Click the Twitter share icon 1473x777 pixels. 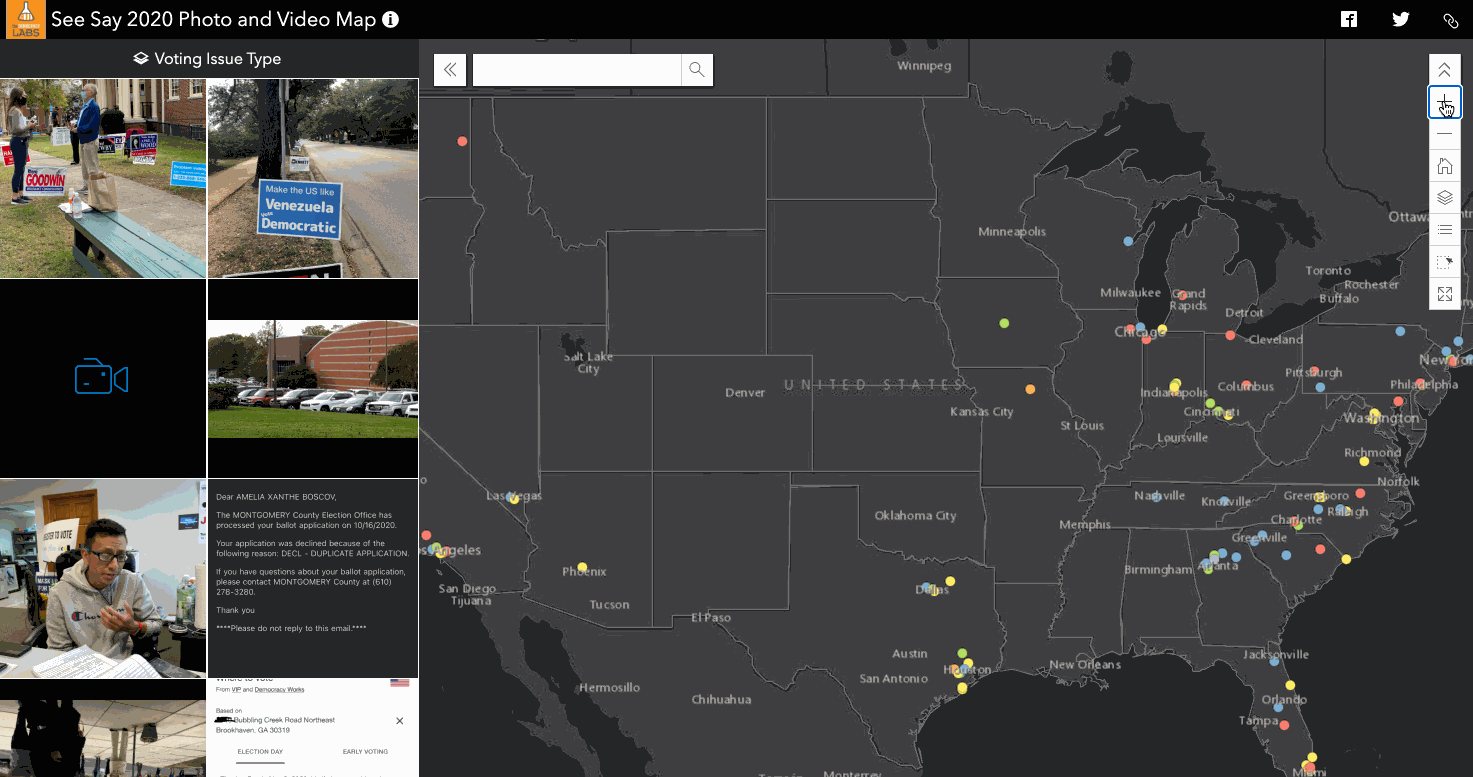1400,19
